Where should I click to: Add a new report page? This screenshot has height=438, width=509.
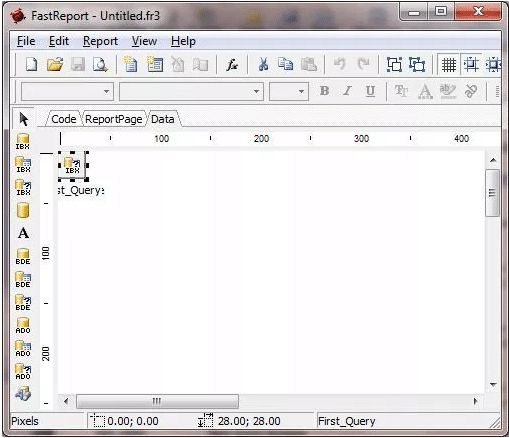pyautogui.click(x=131, y=64)
